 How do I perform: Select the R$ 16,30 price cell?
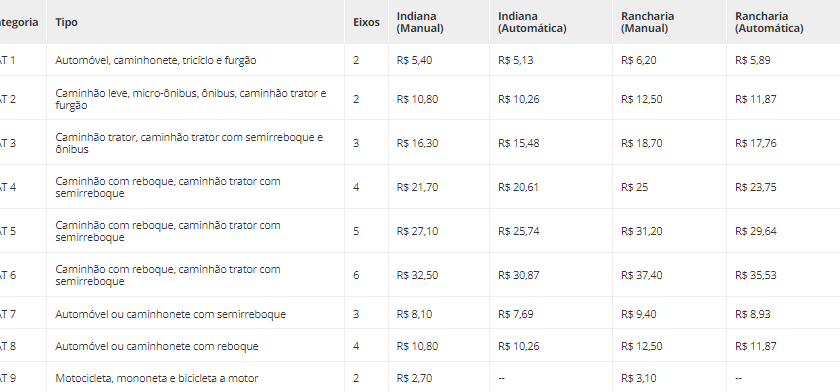pyautogui.click(x=417, y=143)
